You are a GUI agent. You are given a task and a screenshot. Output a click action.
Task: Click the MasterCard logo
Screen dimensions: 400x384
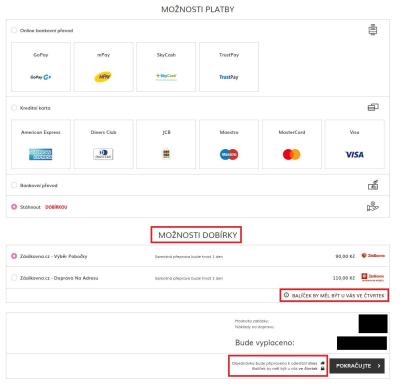[x=292, y=154]
